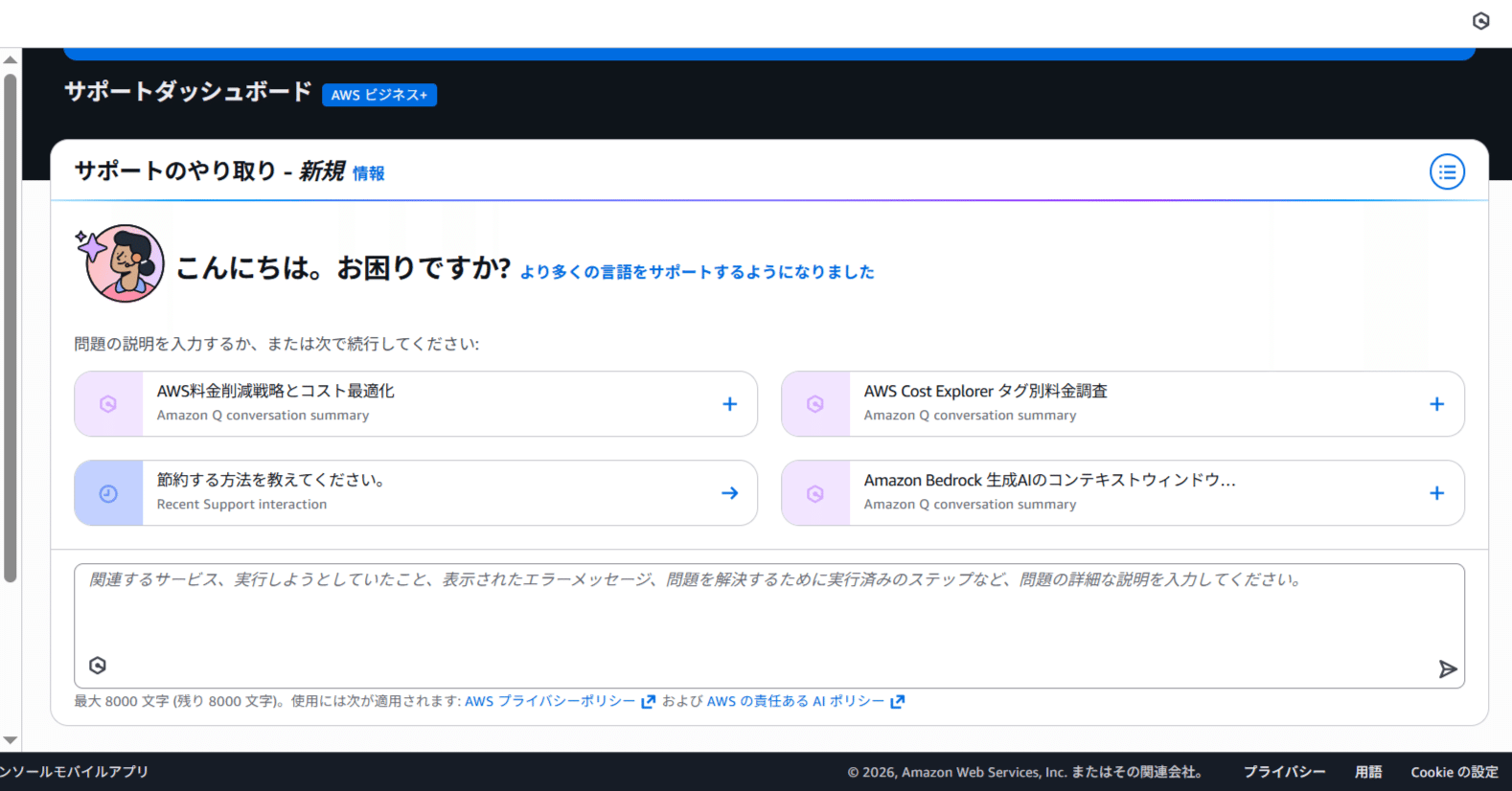Click the send arrow icon in text box

[x=1448, y=668]
